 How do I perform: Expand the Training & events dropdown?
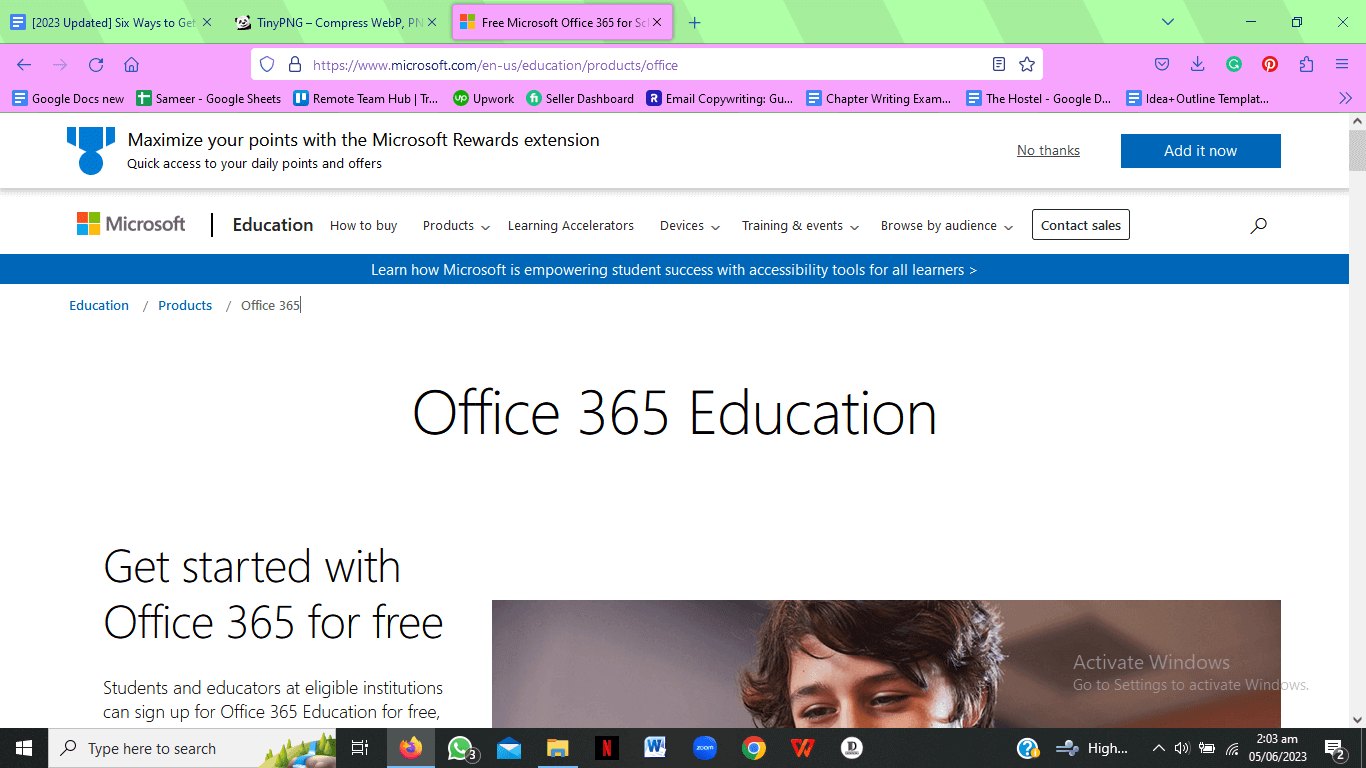(x=800, y=226)
